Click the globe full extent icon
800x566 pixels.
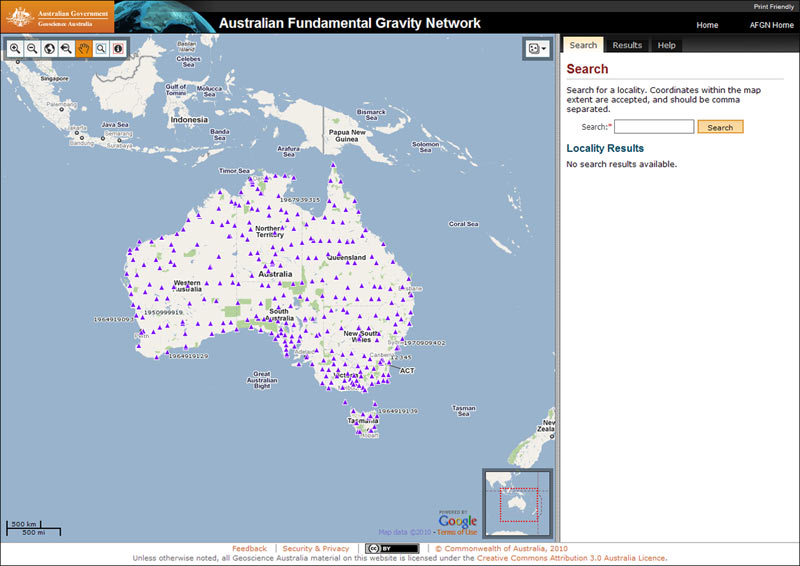coord(49,48)
